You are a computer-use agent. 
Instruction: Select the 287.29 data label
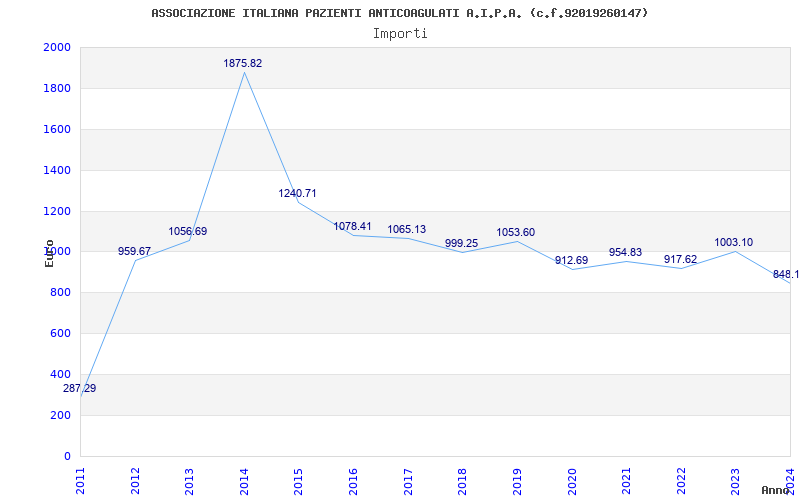pos(80,388)
